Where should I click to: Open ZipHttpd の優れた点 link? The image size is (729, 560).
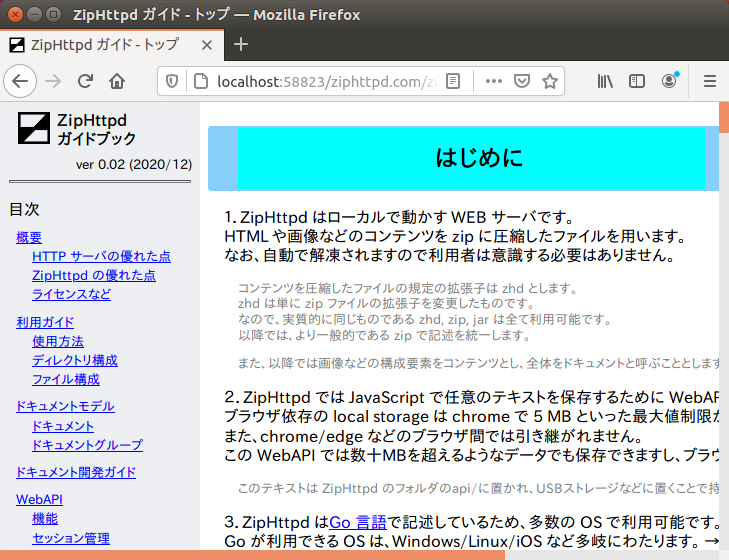coord(94,275)
